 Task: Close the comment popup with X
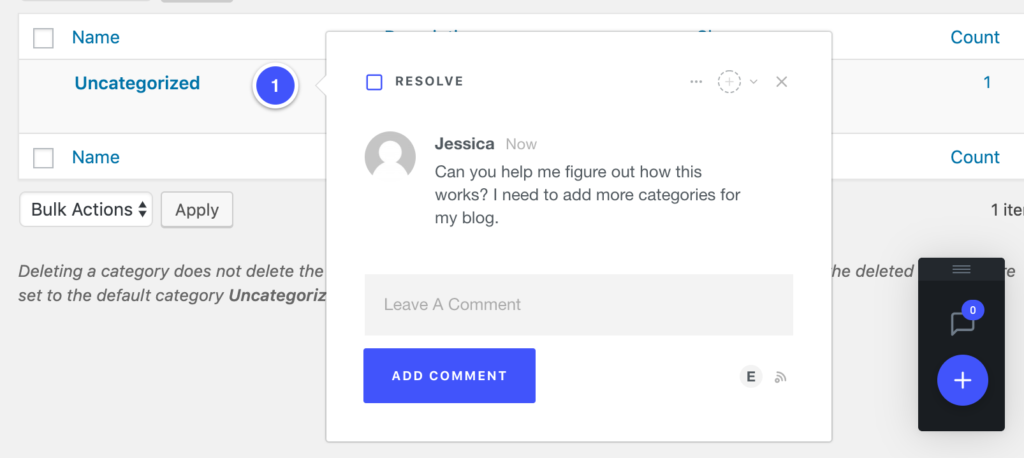pos(782,82)
